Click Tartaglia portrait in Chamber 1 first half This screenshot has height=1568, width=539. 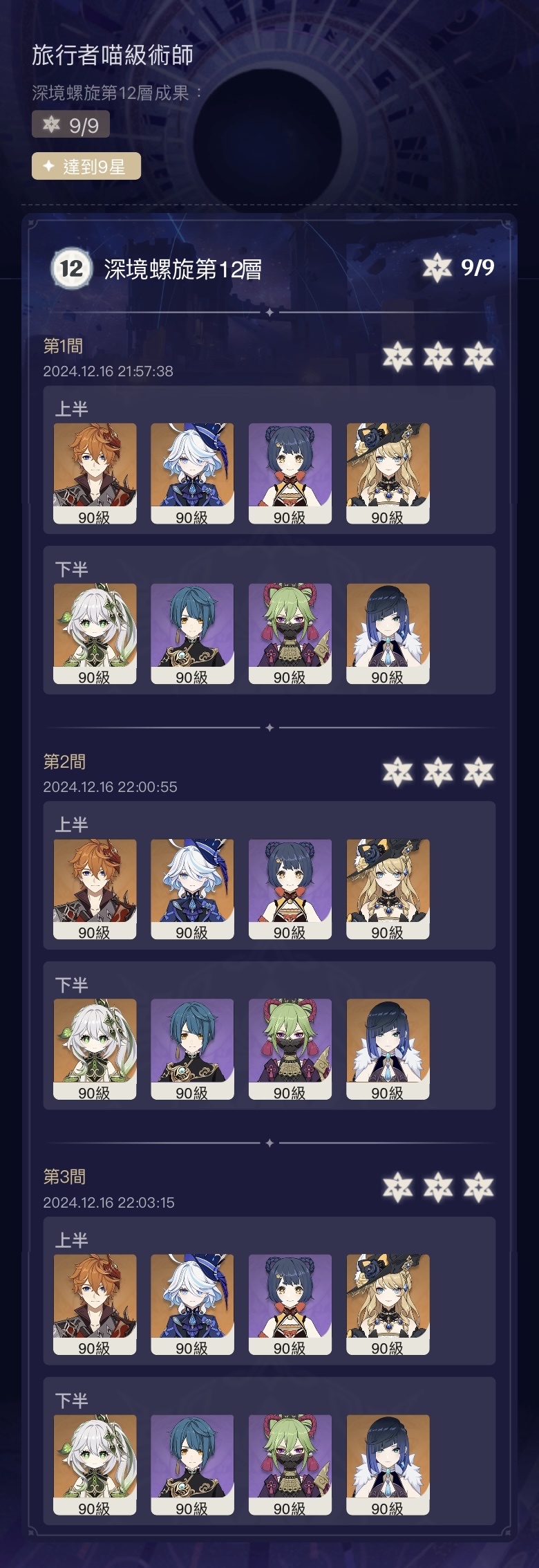[95, 474]
